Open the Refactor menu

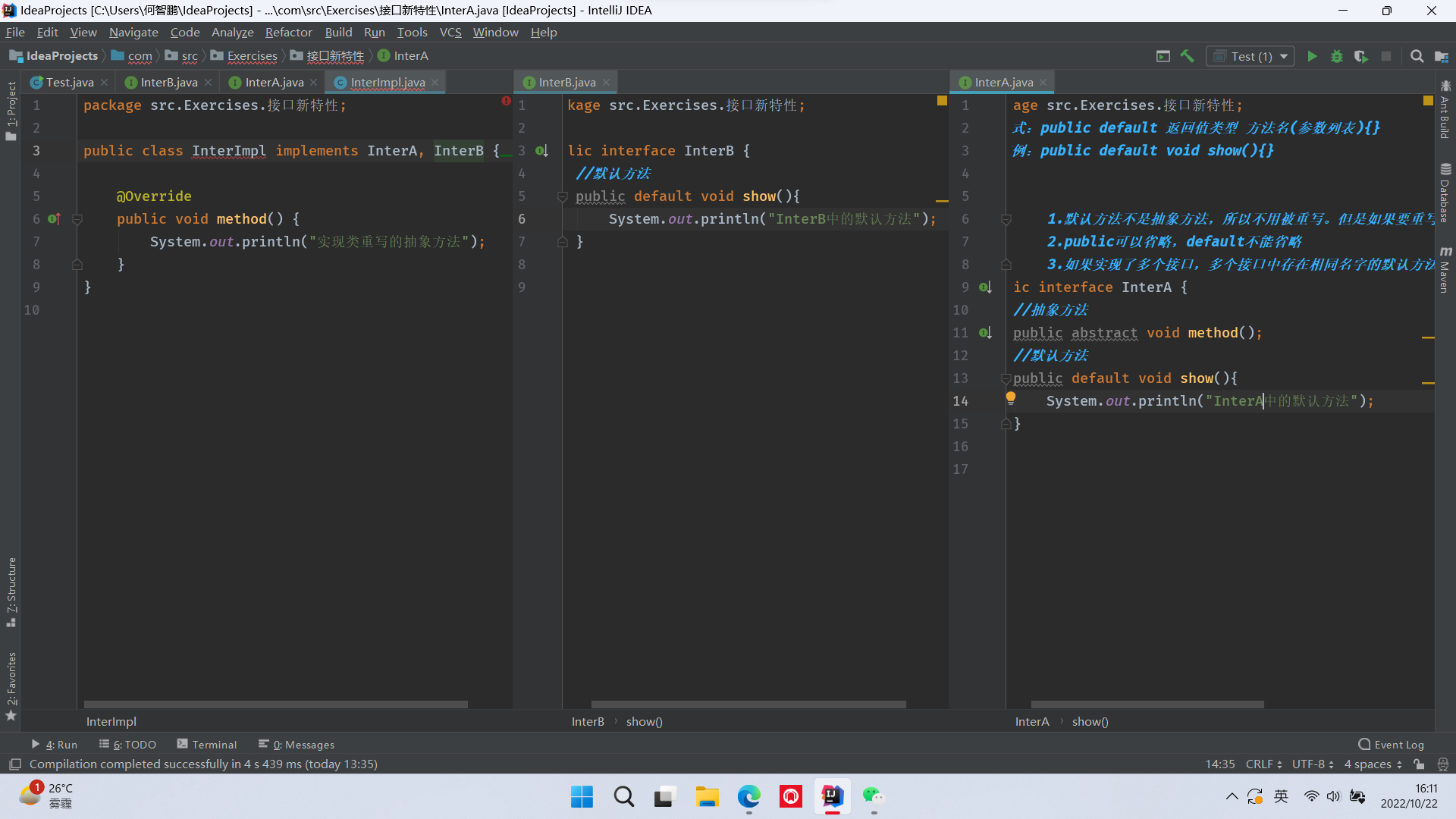(x=288, y=32)
